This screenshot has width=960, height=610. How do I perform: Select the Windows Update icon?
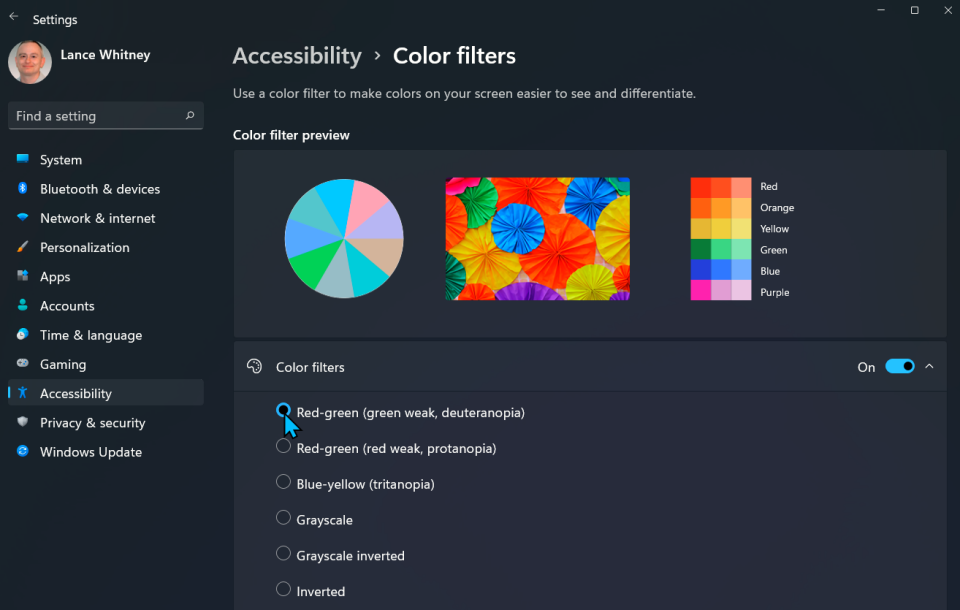click(x=23, y=452)
